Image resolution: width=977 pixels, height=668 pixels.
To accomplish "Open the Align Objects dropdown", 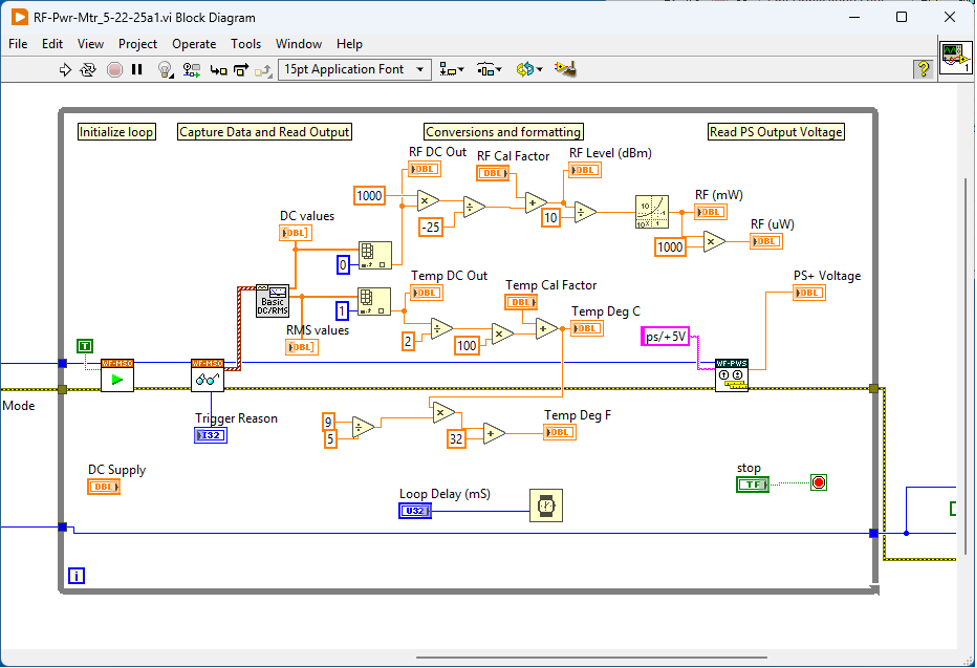I will [x=452, y=70].
